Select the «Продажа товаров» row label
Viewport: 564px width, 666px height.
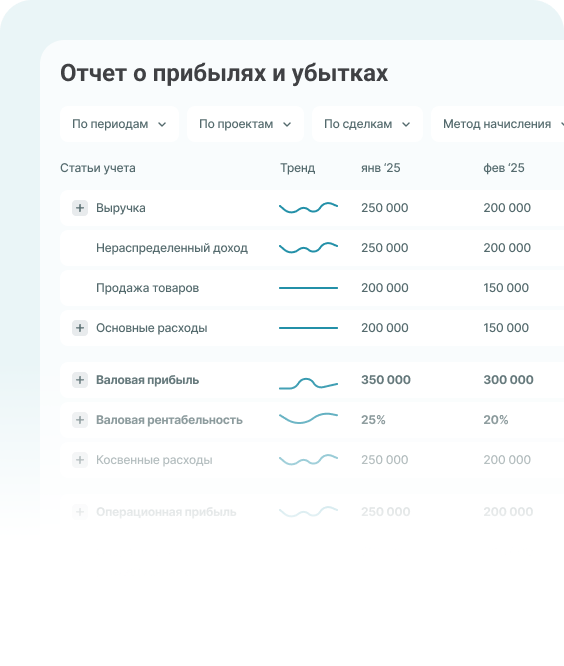[147, 288]
